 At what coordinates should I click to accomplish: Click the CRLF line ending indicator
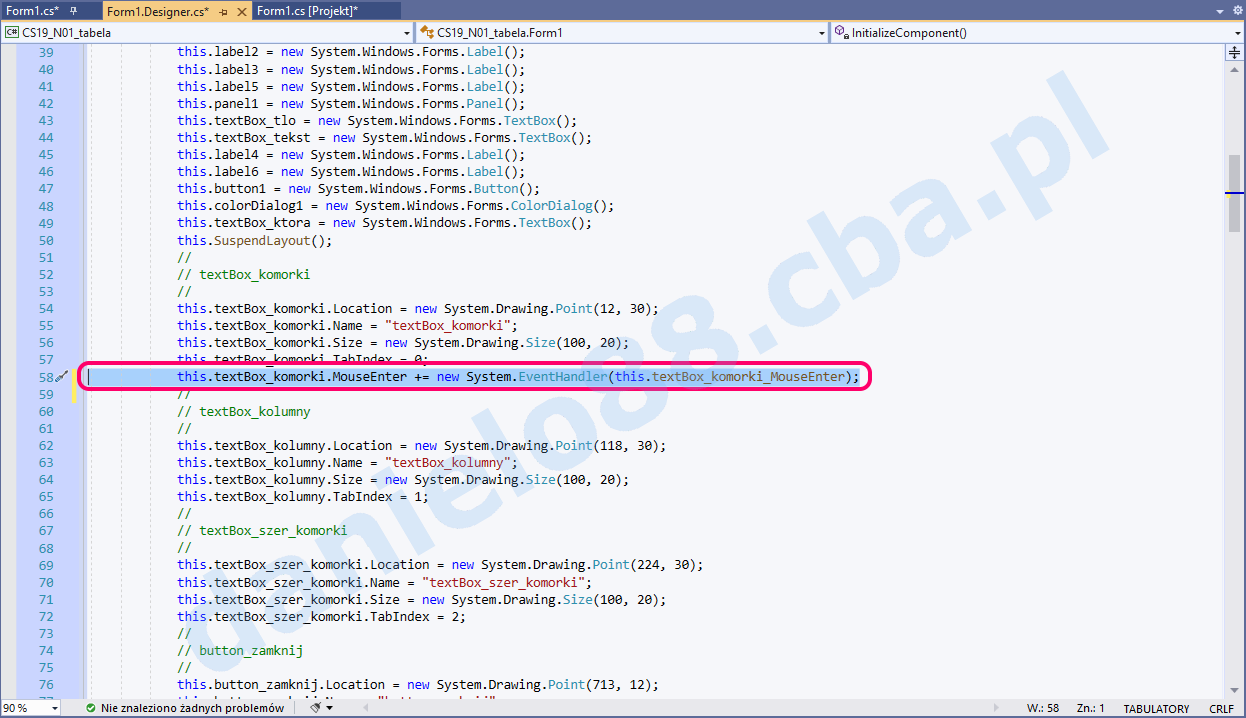[x=1221, y=708]
